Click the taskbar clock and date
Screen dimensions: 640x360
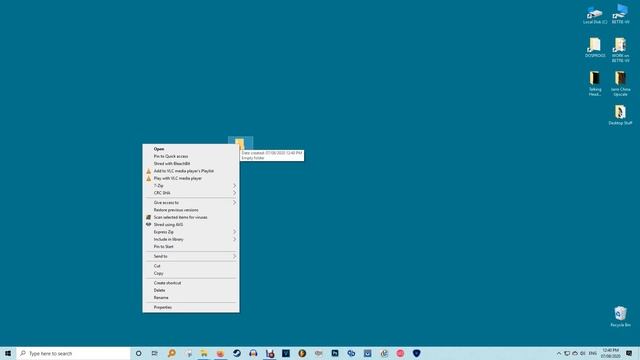click(x=611, y=353)
